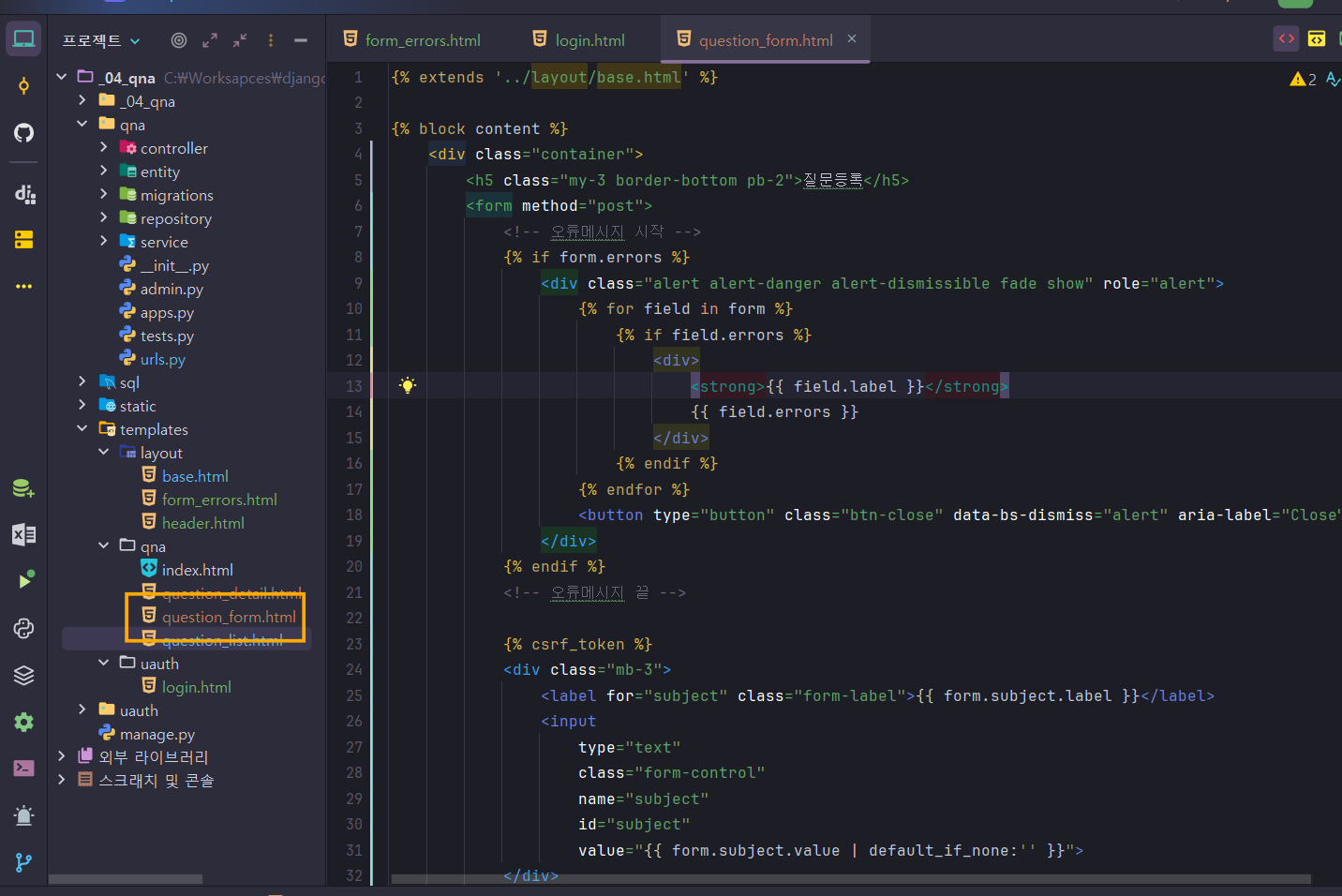
Task: Open the Terminal tool window
Action: (x=24, y=769)
